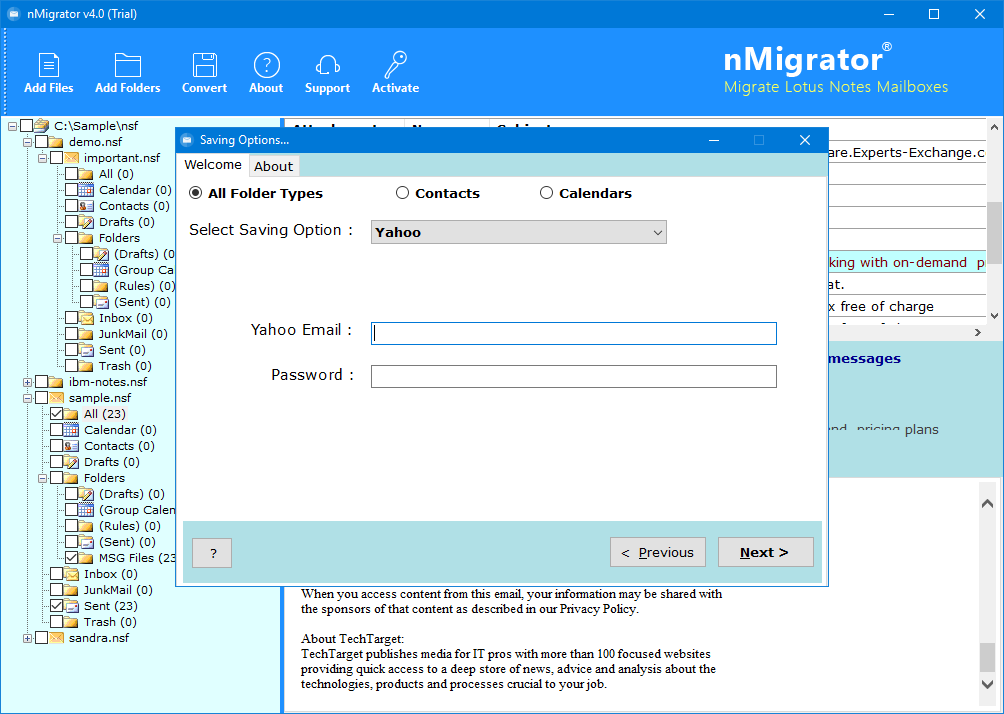Collapse the sample.nsf tree node
The width and height of the screenshot is (1004, 714).
coord(28,398)
